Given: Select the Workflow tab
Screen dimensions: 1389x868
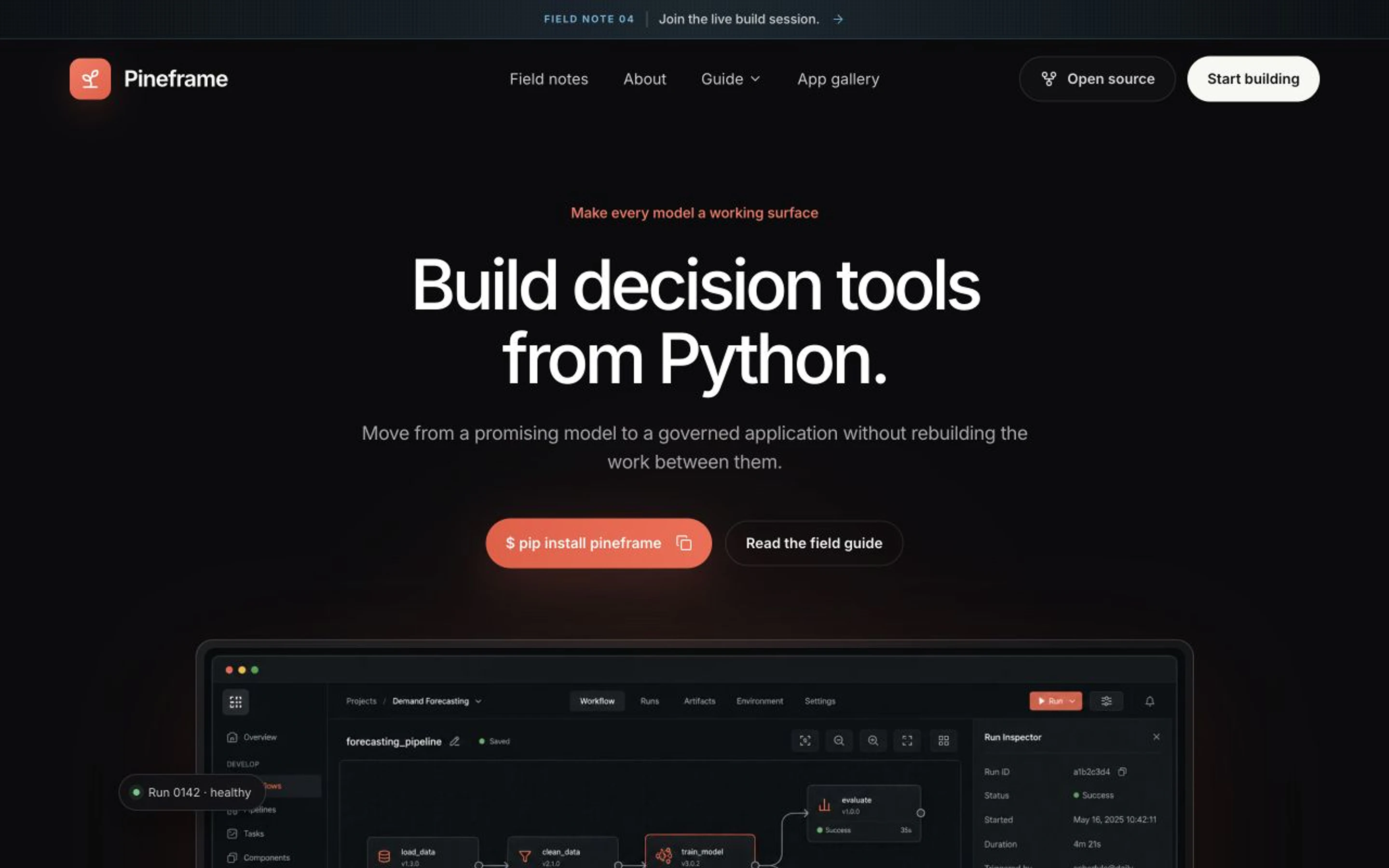Looking at the screenshot, I should click(x=597, y=701).
